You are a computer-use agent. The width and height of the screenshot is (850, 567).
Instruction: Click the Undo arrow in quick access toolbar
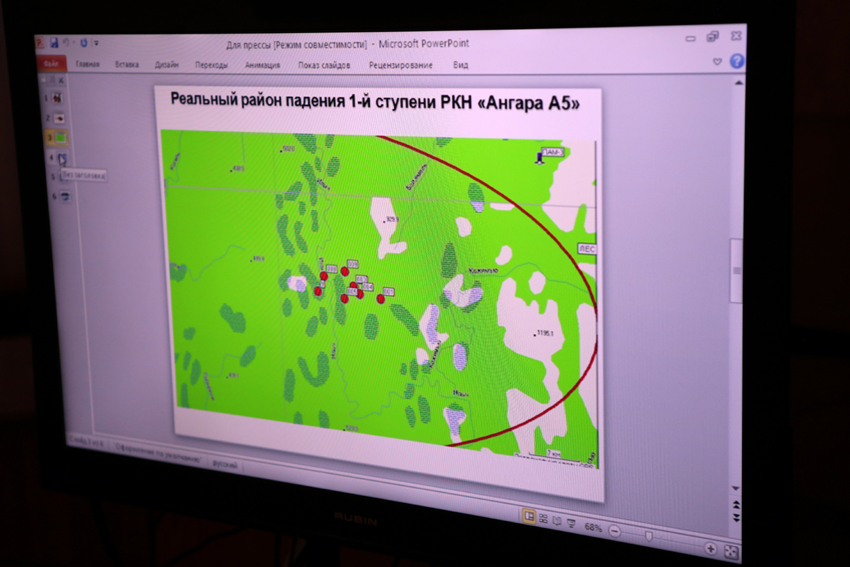[x=65, y=42]
